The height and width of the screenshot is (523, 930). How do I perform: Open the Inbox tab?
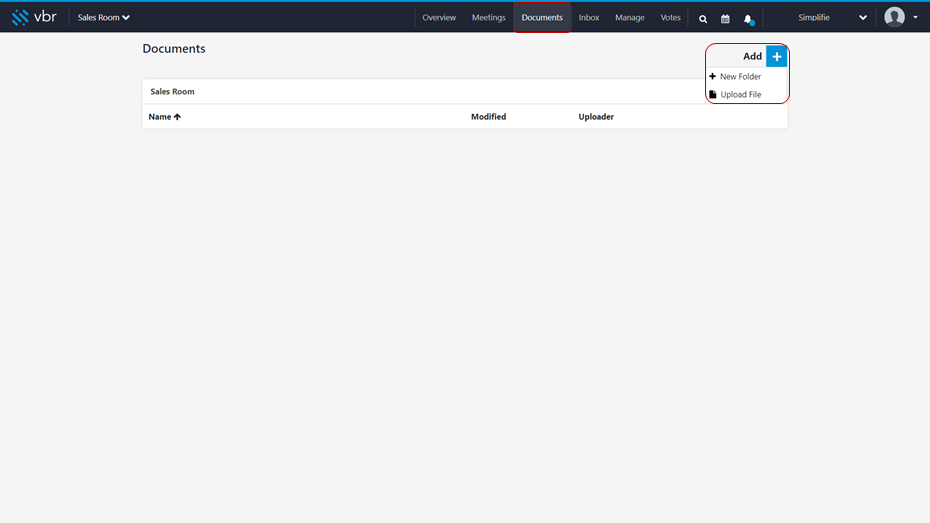point(589,17)
